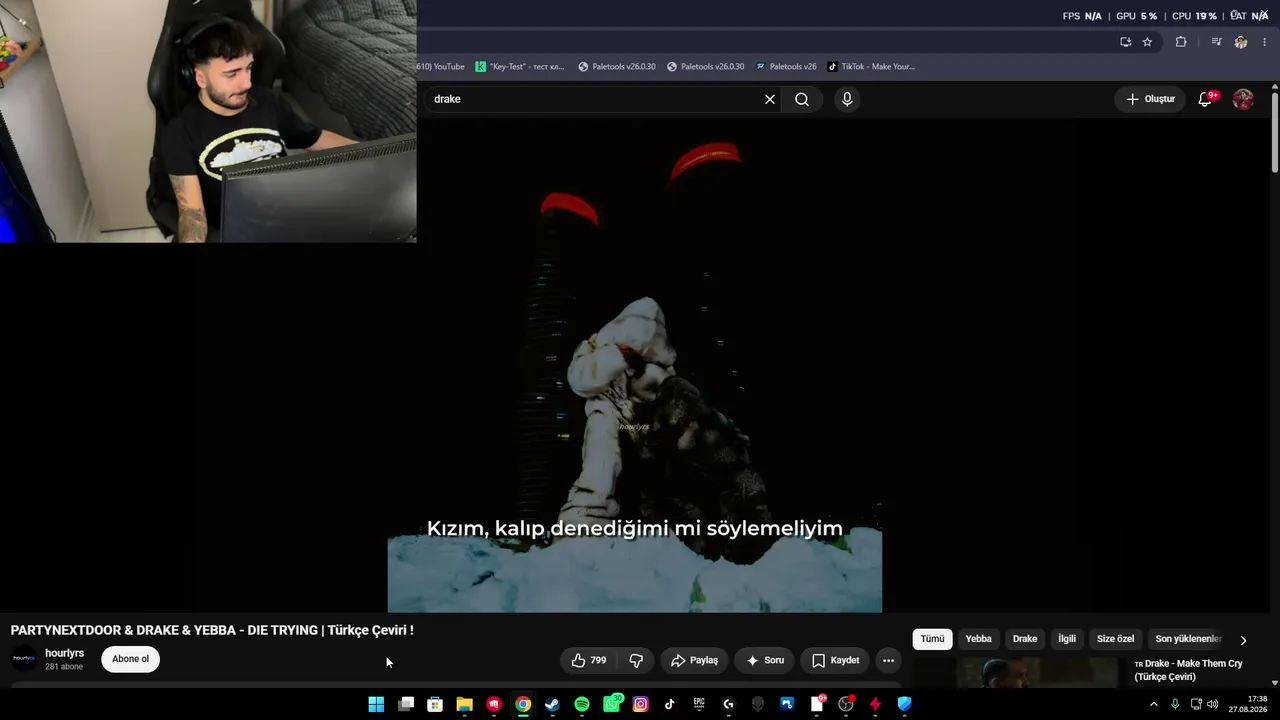
Task: Click the Oluştur create button
Action: tap(1151, 99)
